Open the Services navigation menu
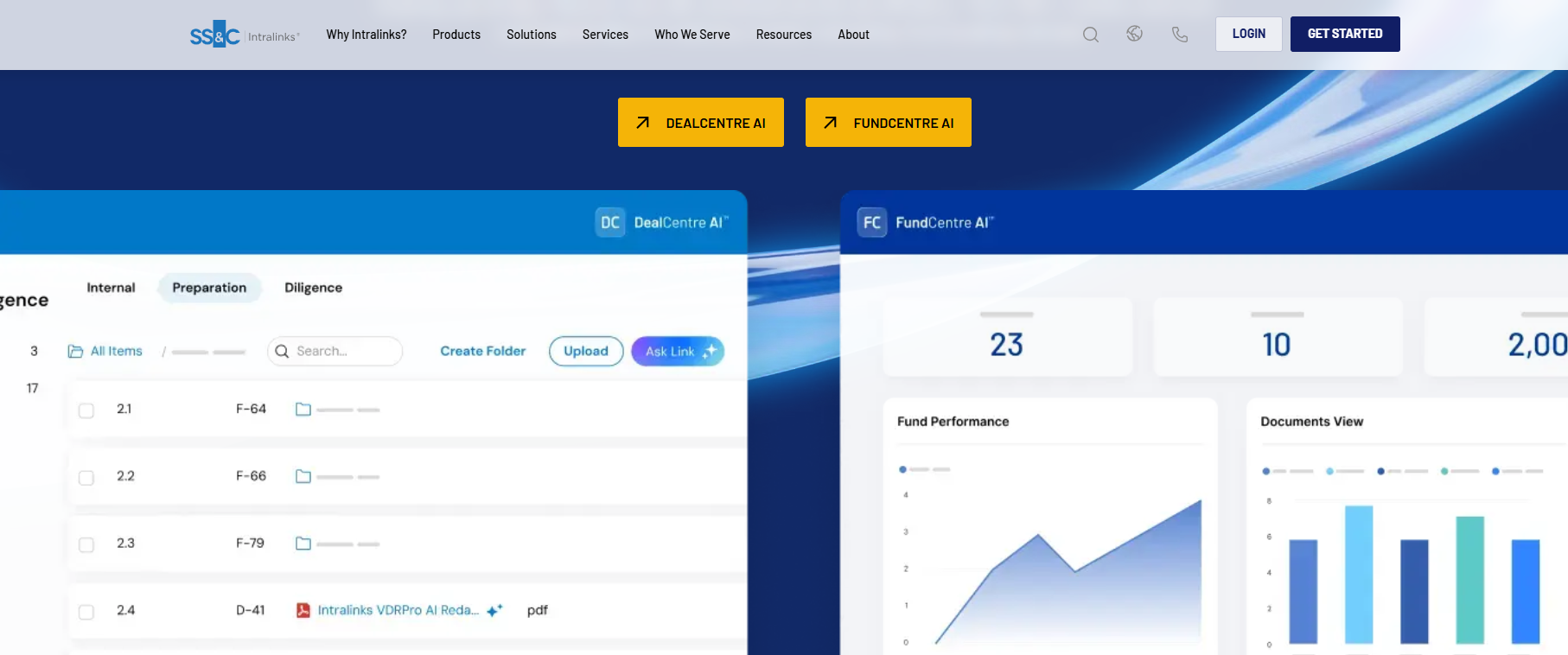 (605, 35)
